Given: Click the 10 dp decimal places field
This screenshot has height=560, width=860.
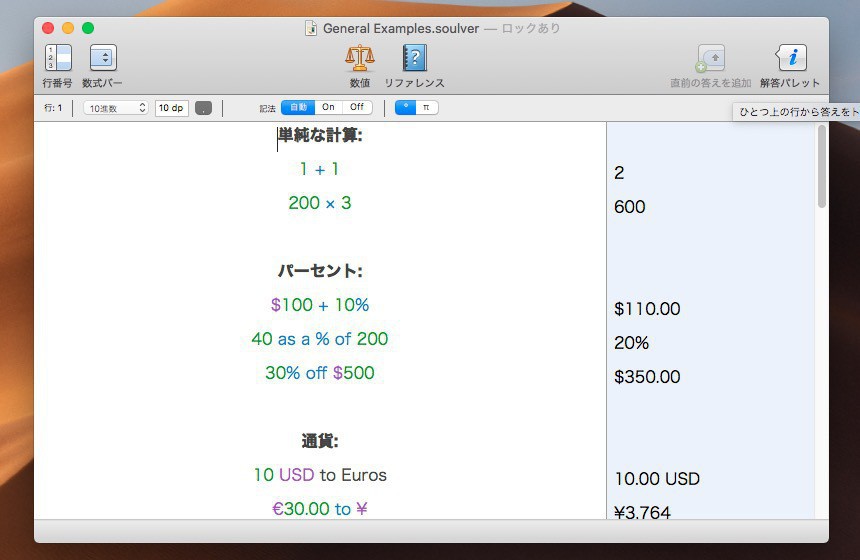Looking at the screenshot, I should [x=172, y=108].
